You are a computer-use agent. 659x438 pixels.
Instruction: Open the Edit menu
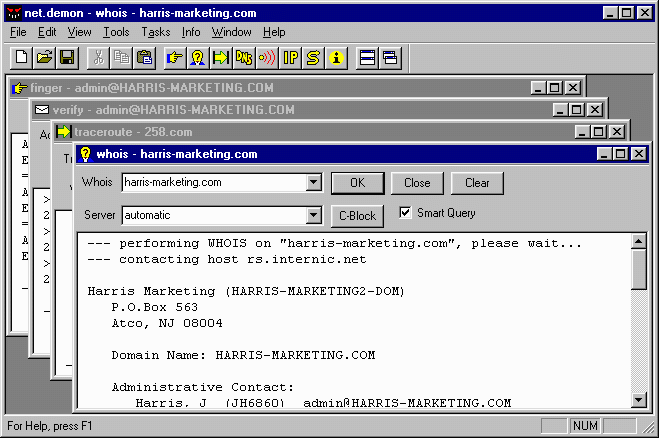point(47,32)
